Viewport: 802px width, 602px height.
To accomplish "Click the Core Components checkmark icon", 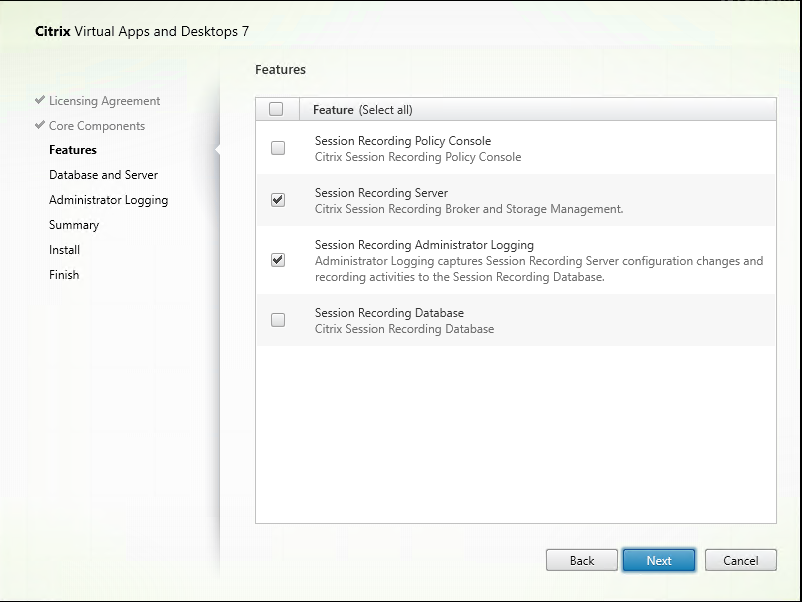I will [40, 126].
